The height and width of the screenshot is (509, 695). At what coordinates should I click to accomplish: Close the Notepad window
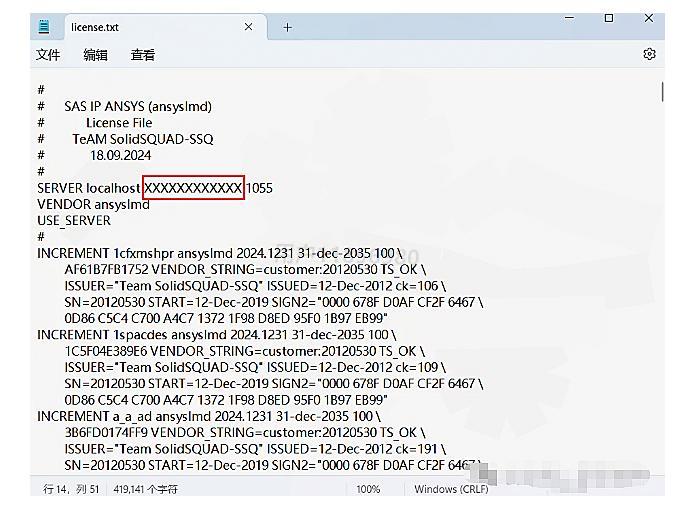pyautogui.click(x=648, y=18)
